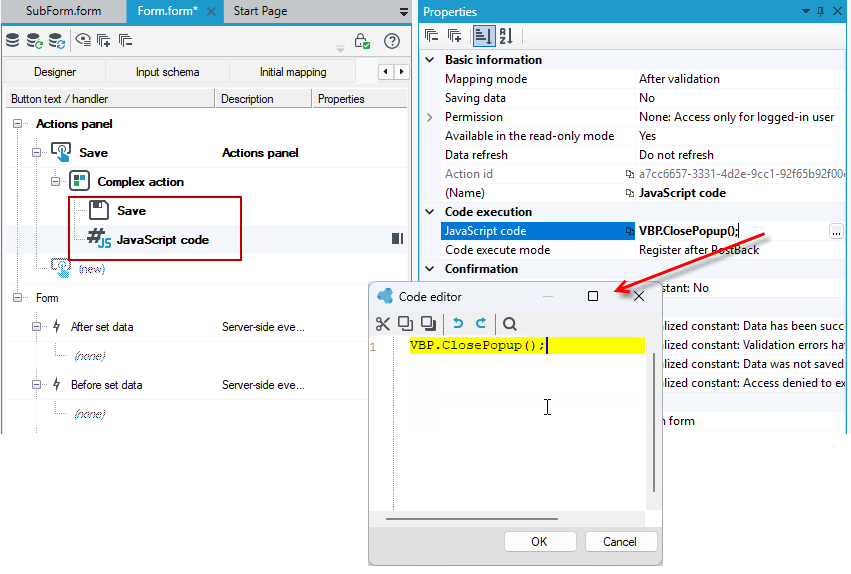This screenshot has width=851, height=574.
Task: Click the Copy icon in Code editor
Action: [x=405, y=323]
